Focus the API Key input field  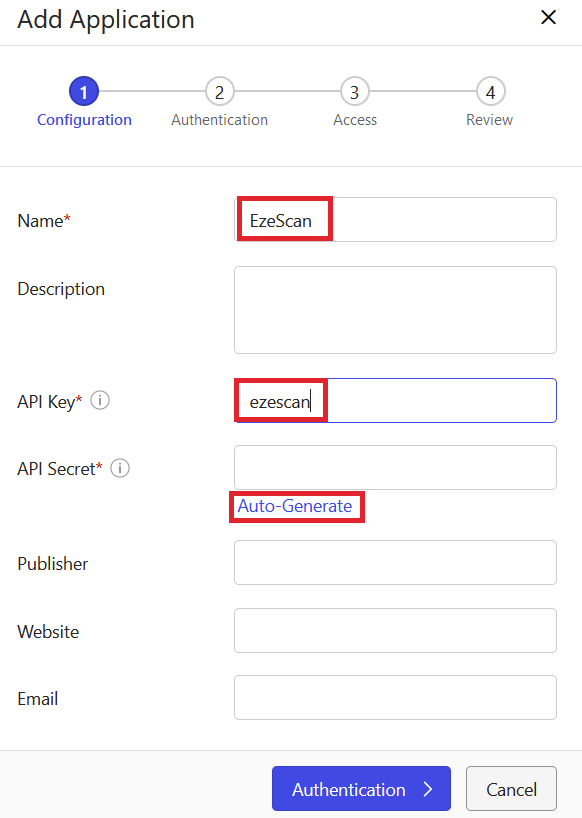coord(395,401)
